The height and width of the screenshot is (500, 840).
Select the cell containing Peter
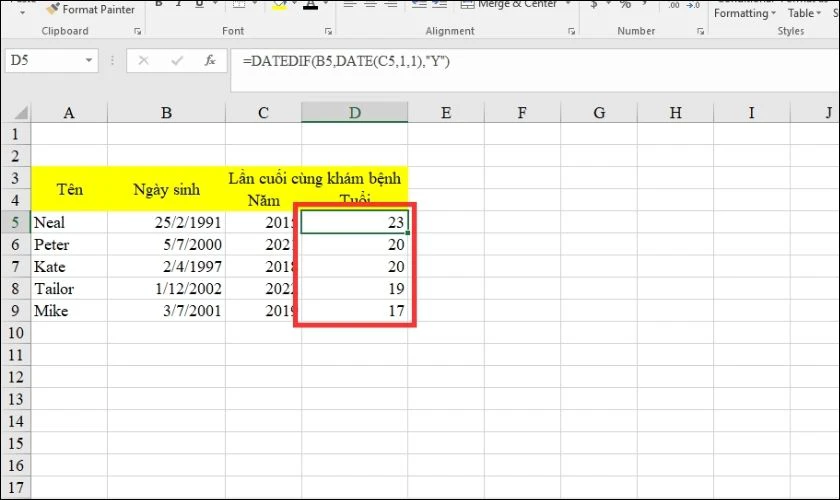pyautogui.click(x=69, y=244)
